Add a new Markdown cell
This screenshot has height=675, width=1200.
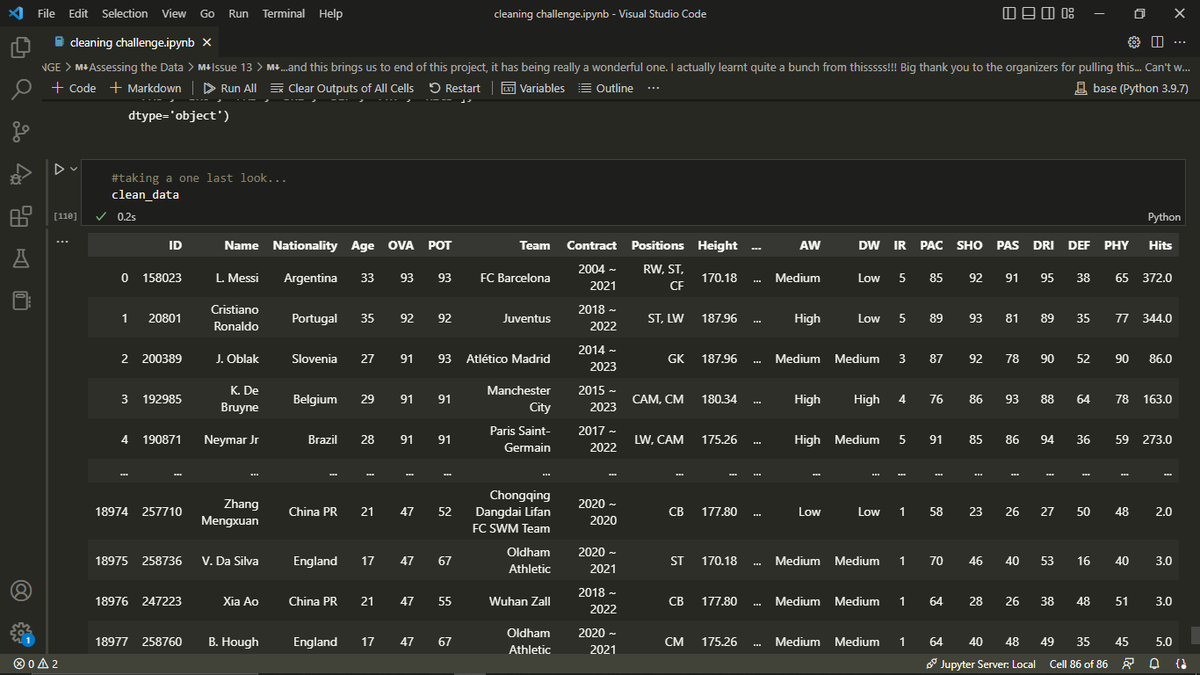[148, 88]
